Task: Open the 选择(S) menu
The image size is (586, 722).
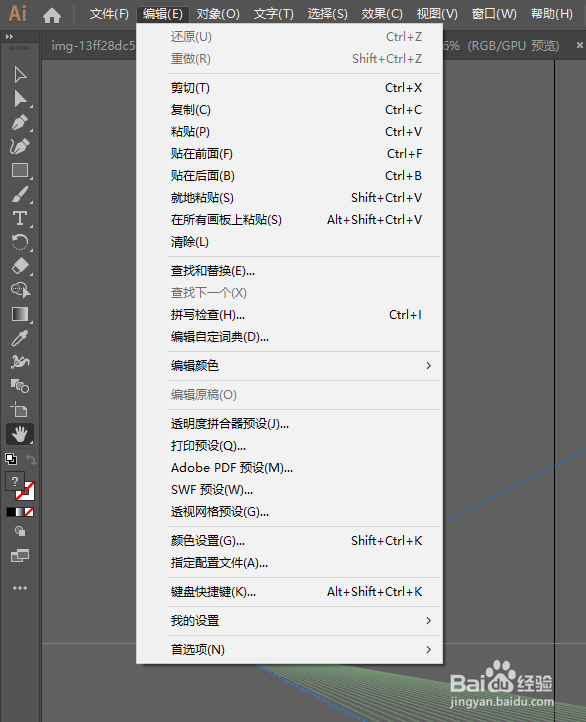Action: tap(327, 14)
